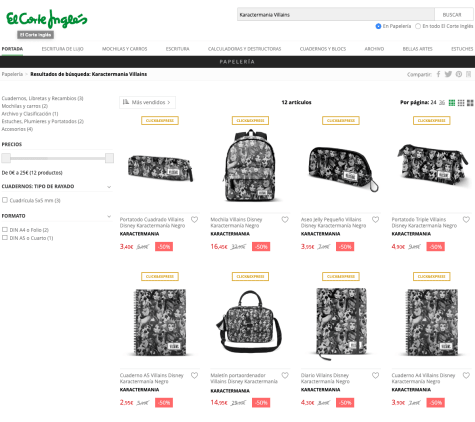The image size is (475, 422).
Task: Enable the DIN A4 o Folio checkbox
Action: (5, 230)
